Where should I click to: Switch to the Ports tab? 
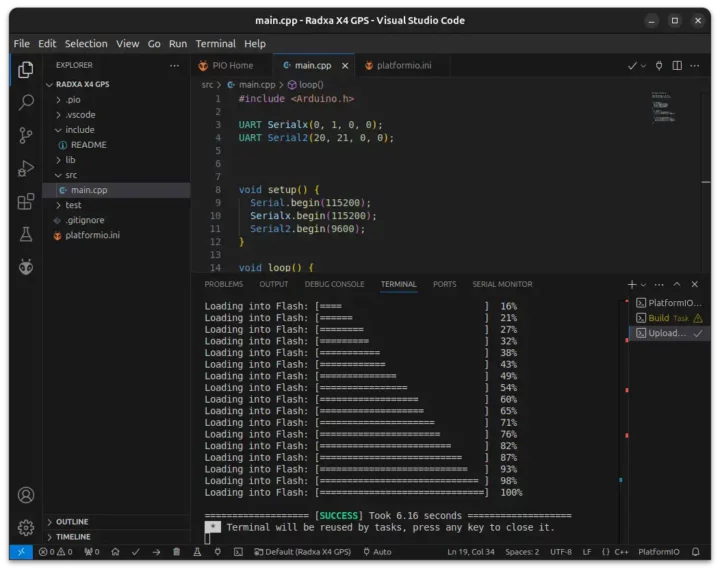444,285
